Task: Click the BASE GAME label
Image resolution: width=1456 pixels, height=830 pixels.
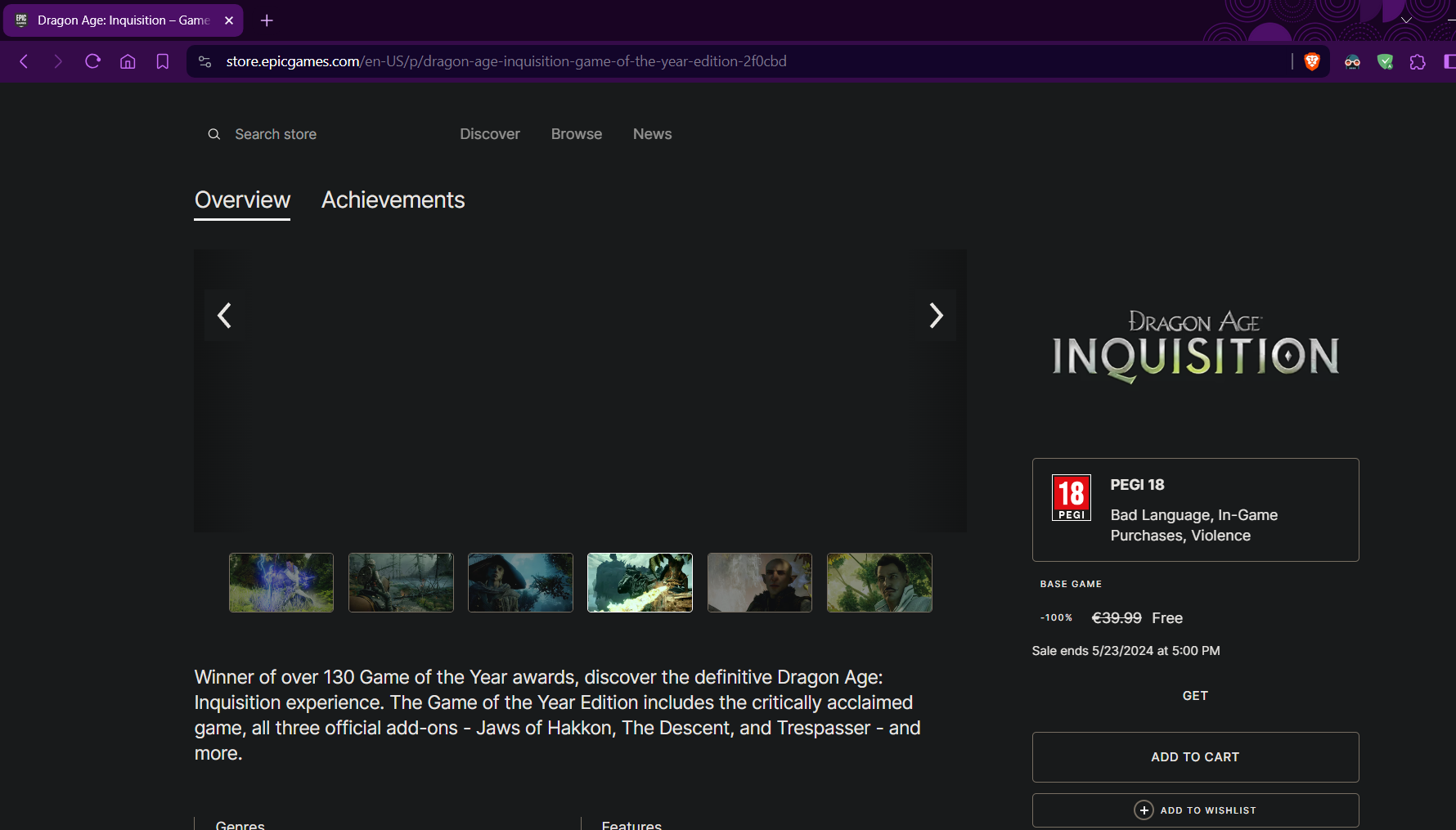Action: pyautogui.click(x=1071, y=584)
